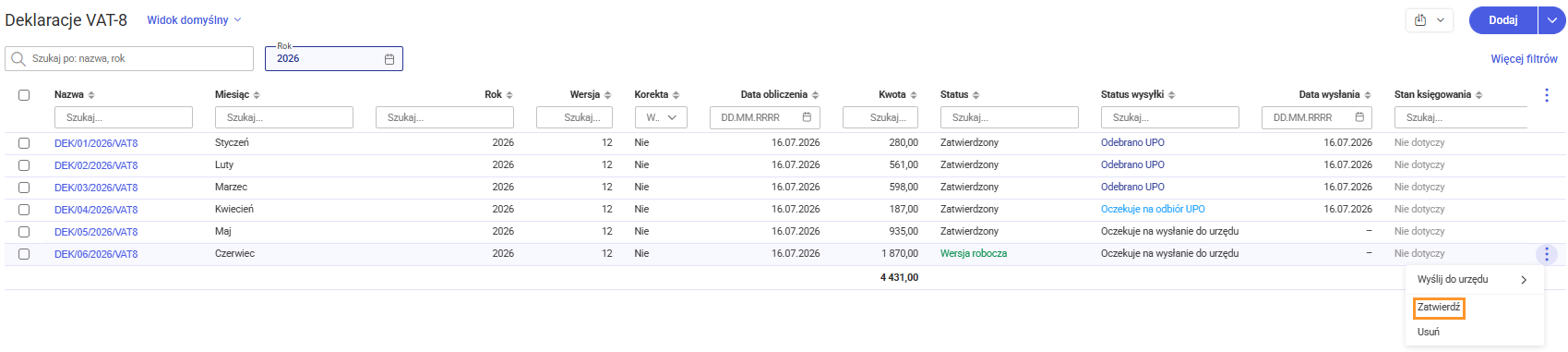Sort by the Kwota column arrows
This screenshot has height=352, width=1568.
(914, 95)
